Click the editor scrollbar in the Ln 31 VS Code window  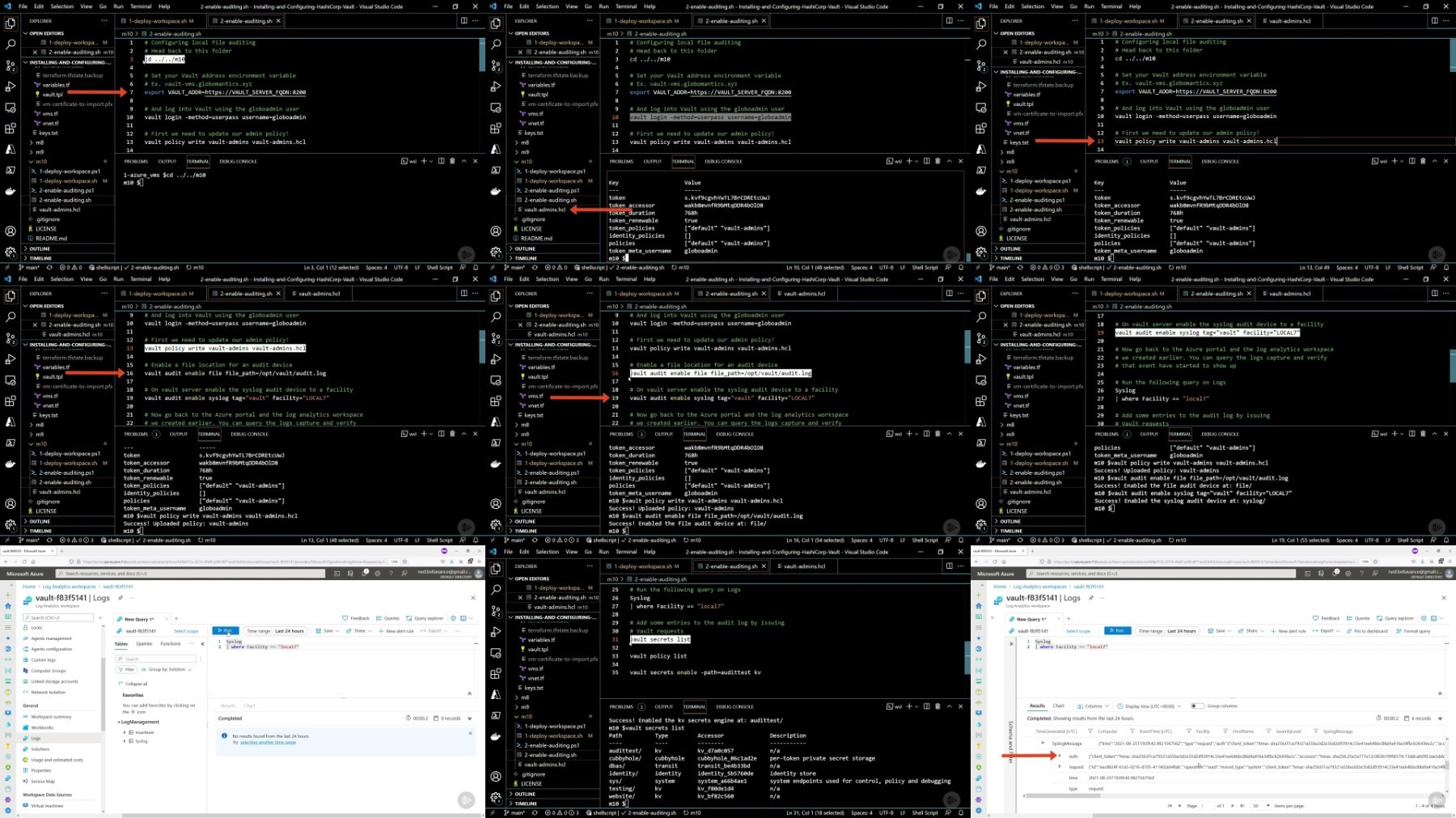point(967,658)
